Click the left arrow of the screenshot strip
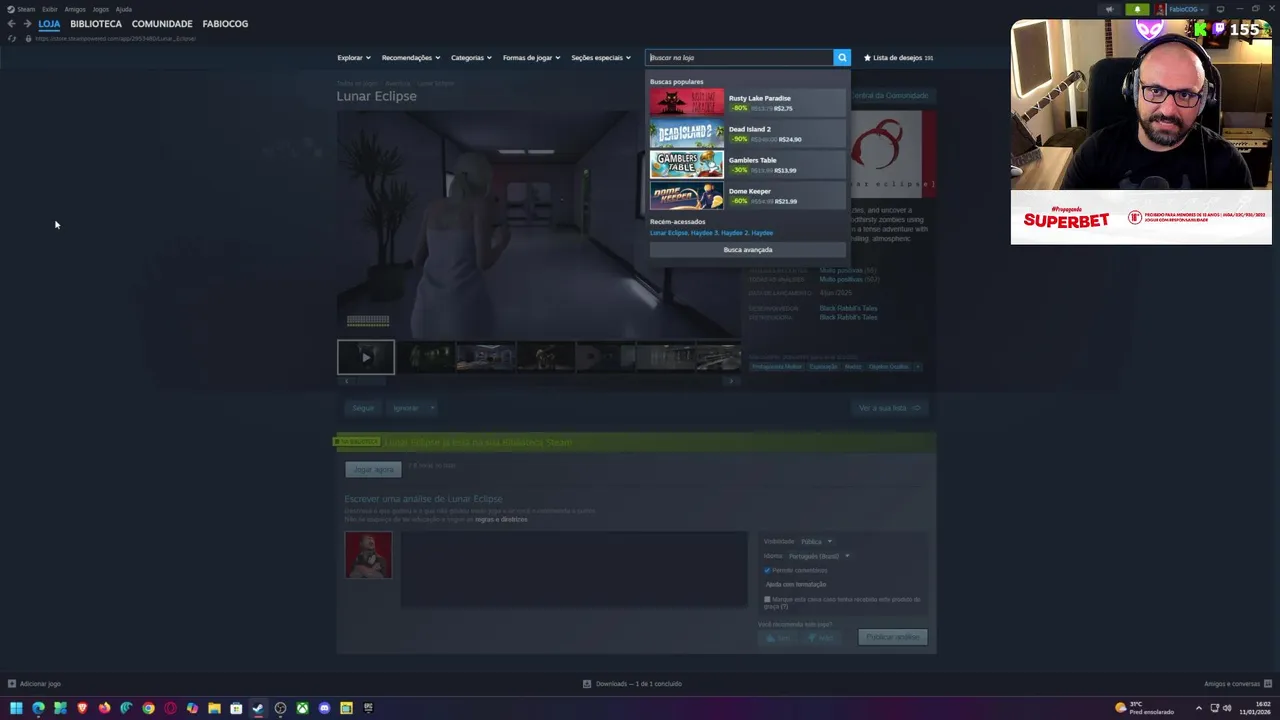This screenshot has height=720, width=1280. coord(346,381)
